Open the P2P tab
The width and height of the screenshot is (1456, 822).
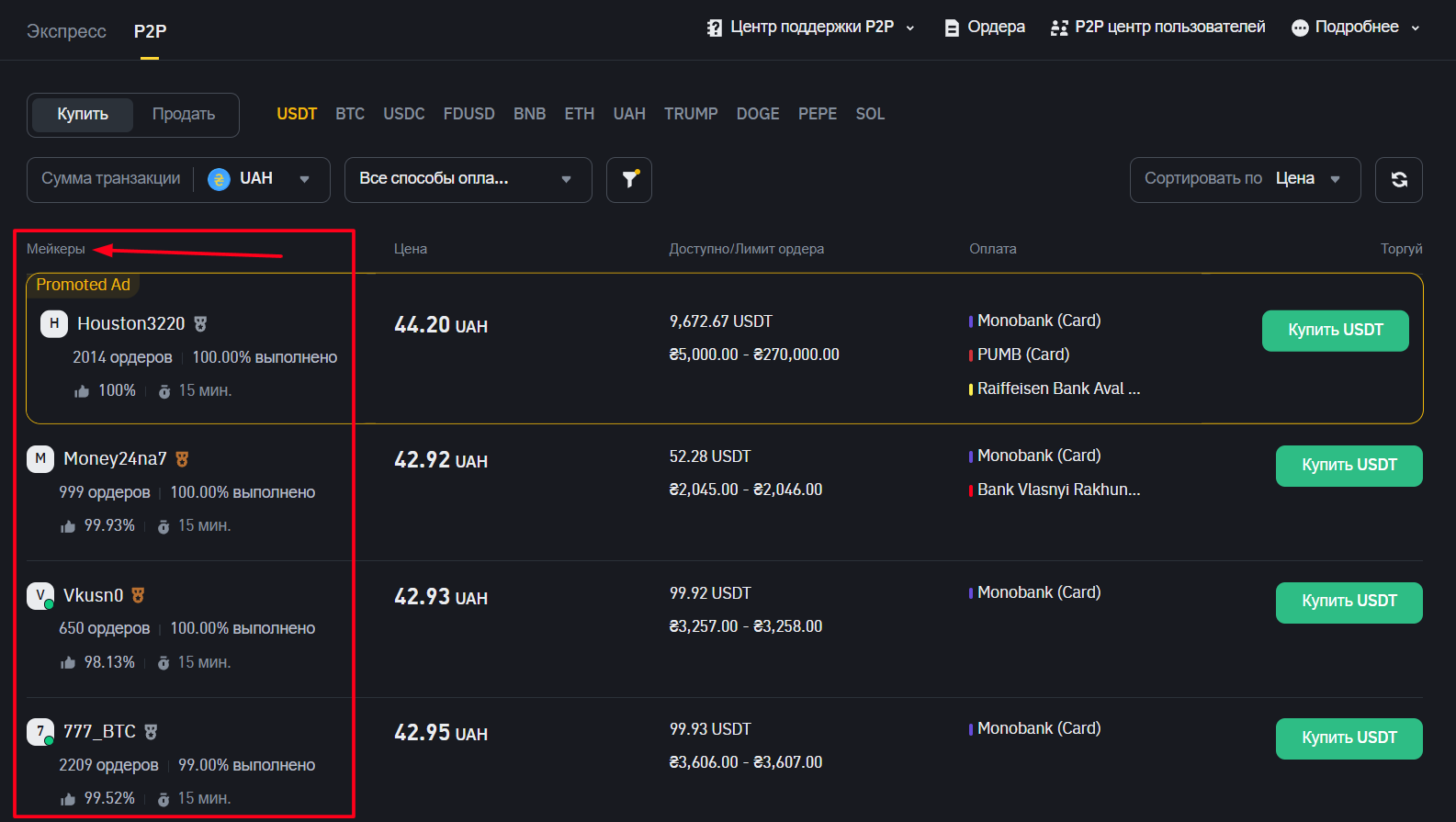(x=150, y=31)
